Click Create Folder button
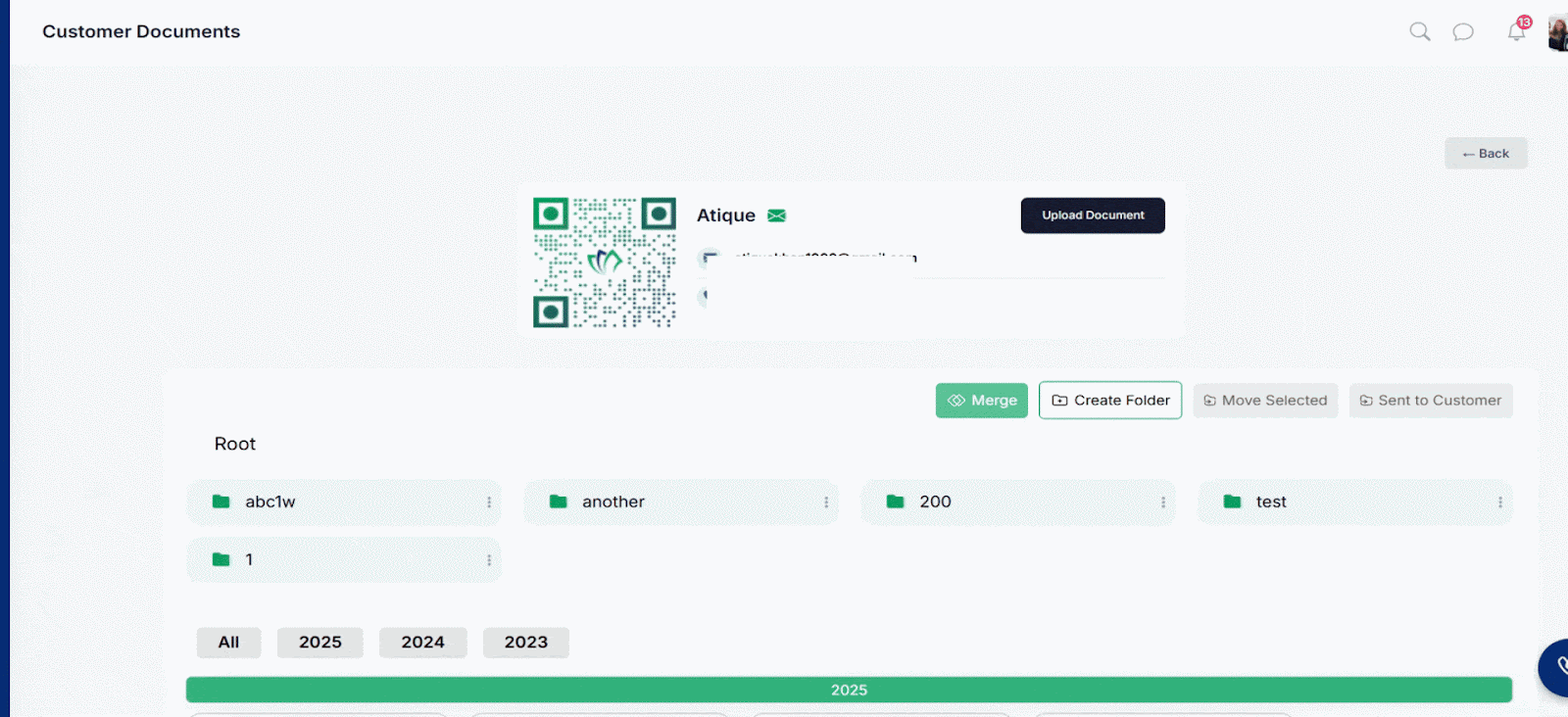 (1110, 401)
